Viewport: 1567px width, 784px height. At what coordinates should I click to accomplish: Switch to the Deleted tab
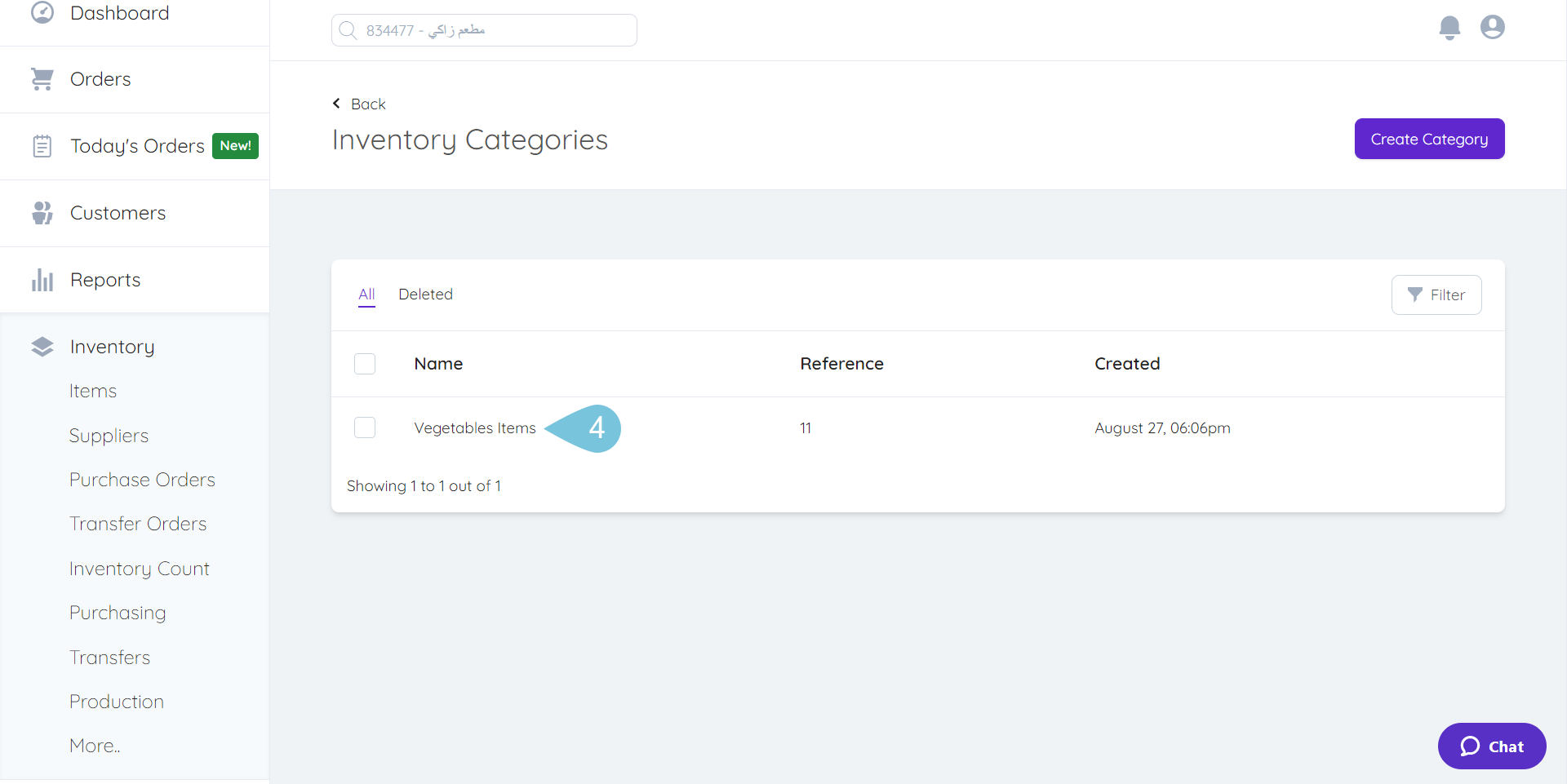pyautogui.click(x=426, y=295)
